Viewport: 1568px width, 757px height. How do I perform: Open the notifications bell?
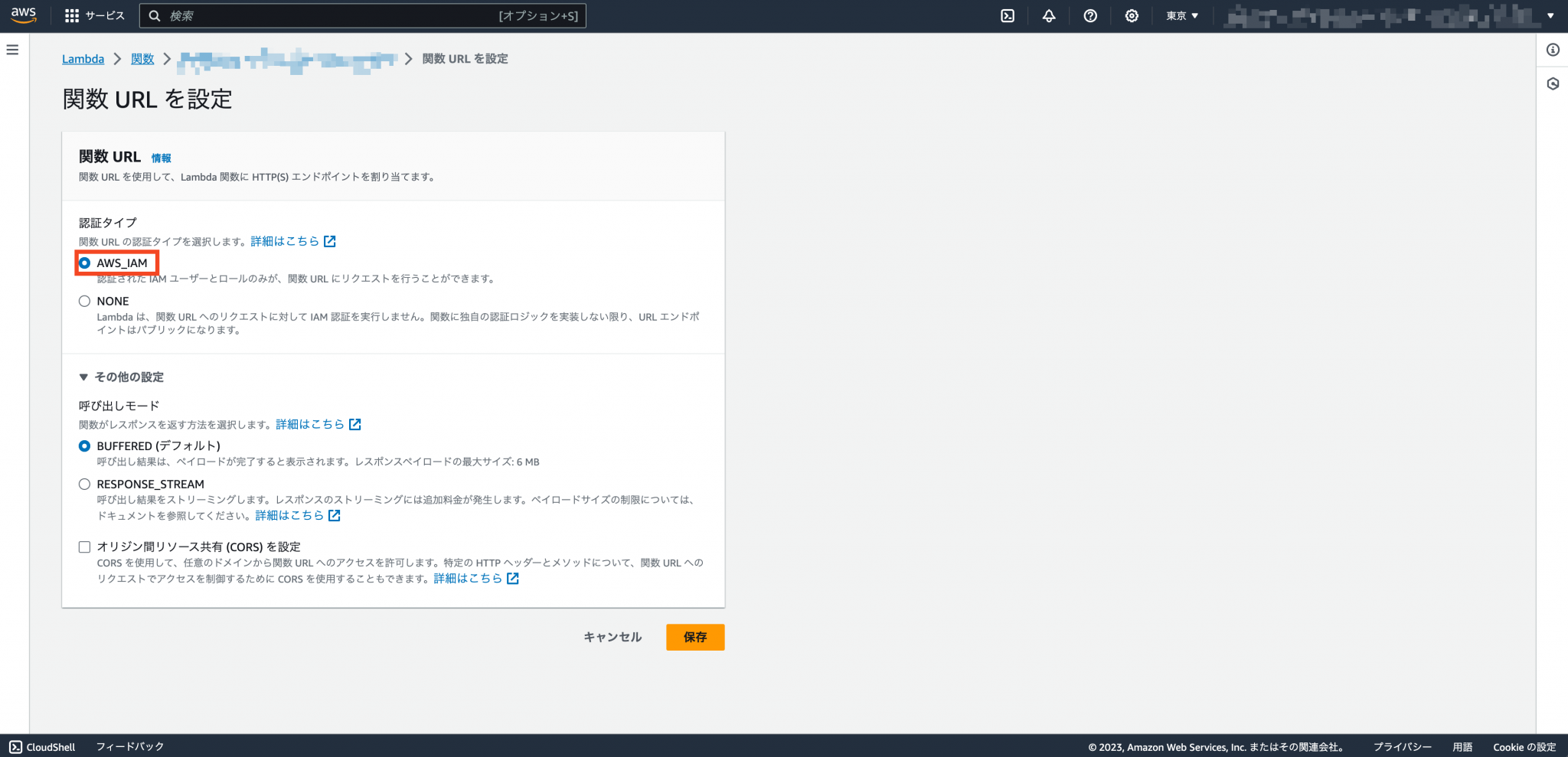click(1049, 15)
